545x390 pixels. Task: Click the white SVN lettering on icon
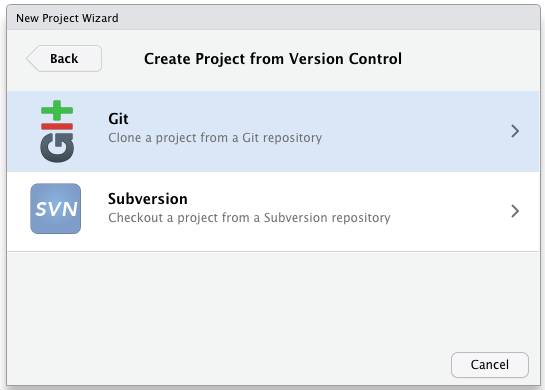56,209
